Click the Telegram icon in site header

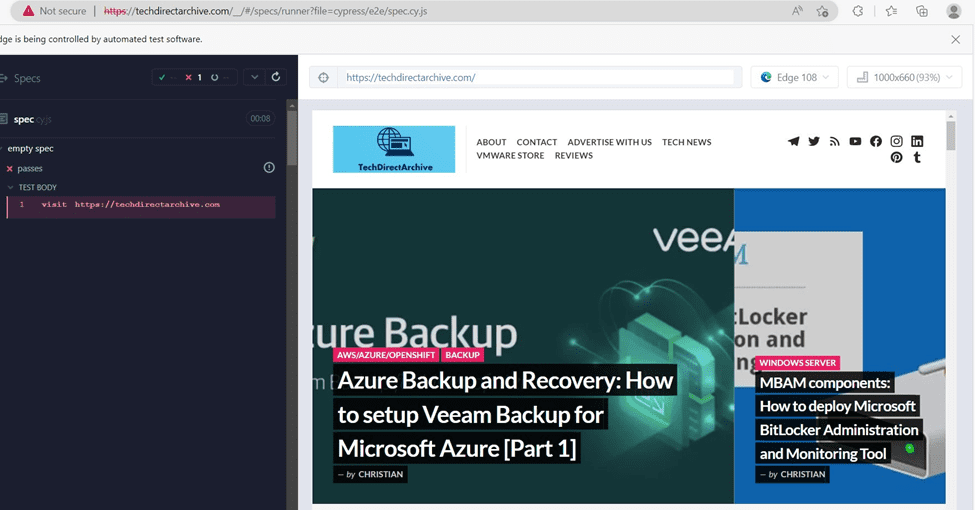[794, 142]
